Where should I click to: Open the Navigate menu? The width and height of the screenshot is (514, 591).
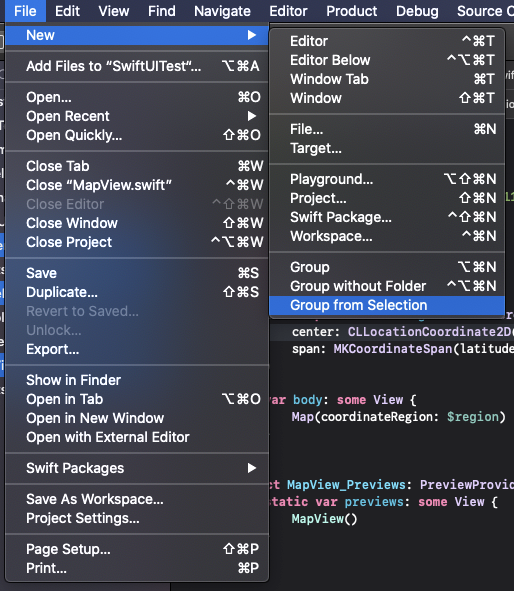point(222,11)
